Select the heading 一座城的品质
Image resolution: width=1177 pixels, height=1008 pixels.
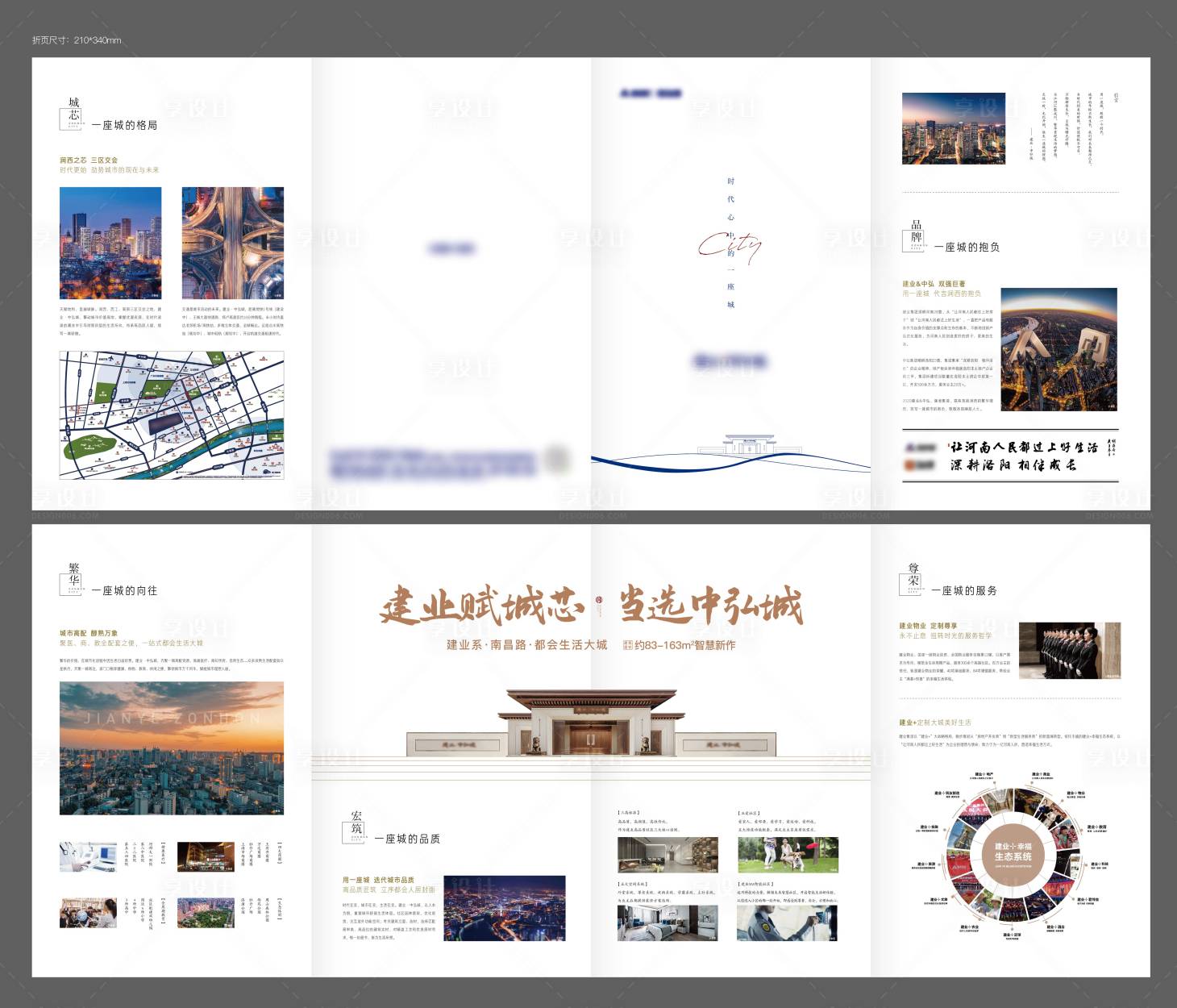[x=407, y=839]
